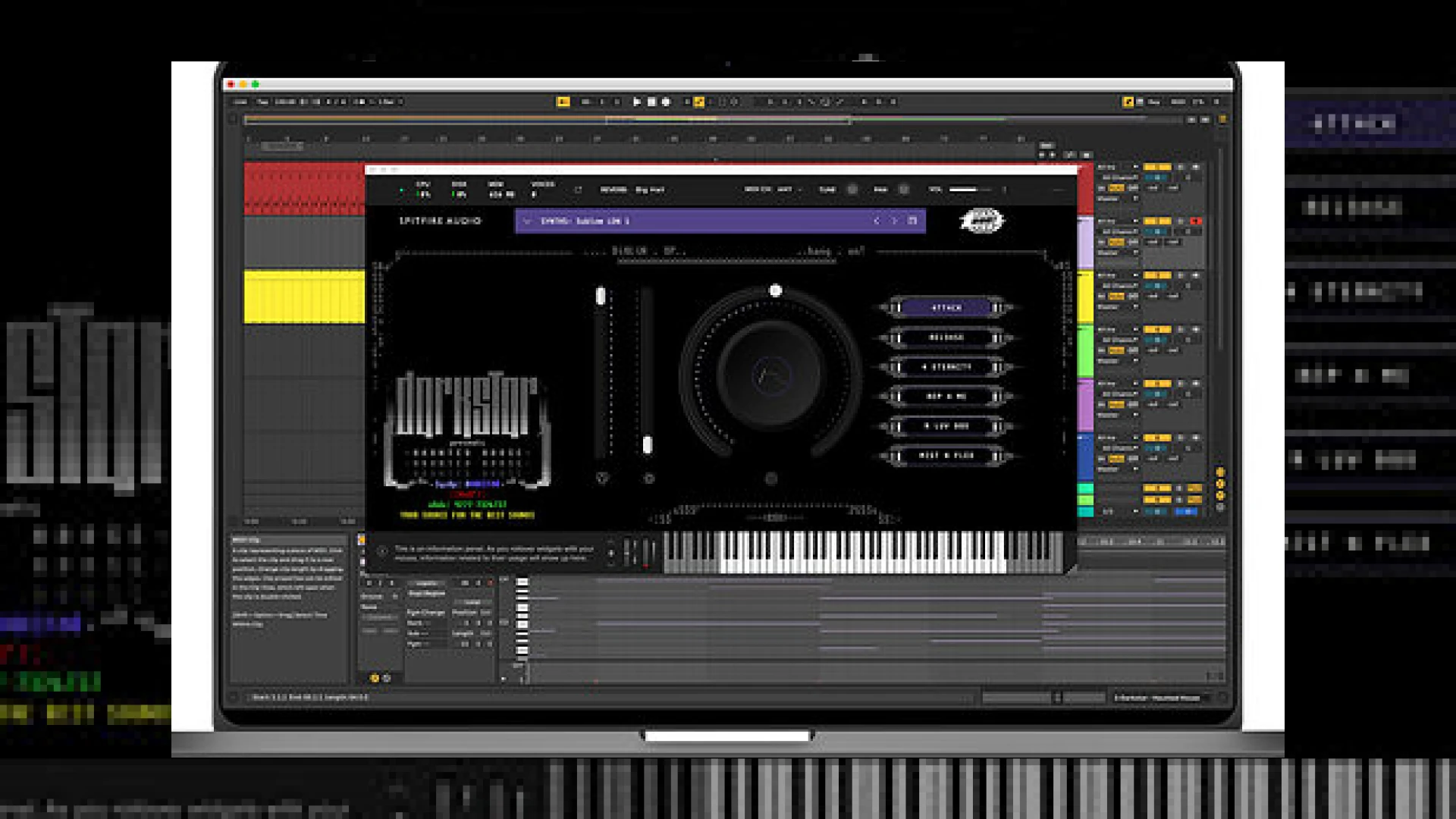Click the arrangement overview bar above the timeline
Screen dimensions: 1456x819
[713, 120]
